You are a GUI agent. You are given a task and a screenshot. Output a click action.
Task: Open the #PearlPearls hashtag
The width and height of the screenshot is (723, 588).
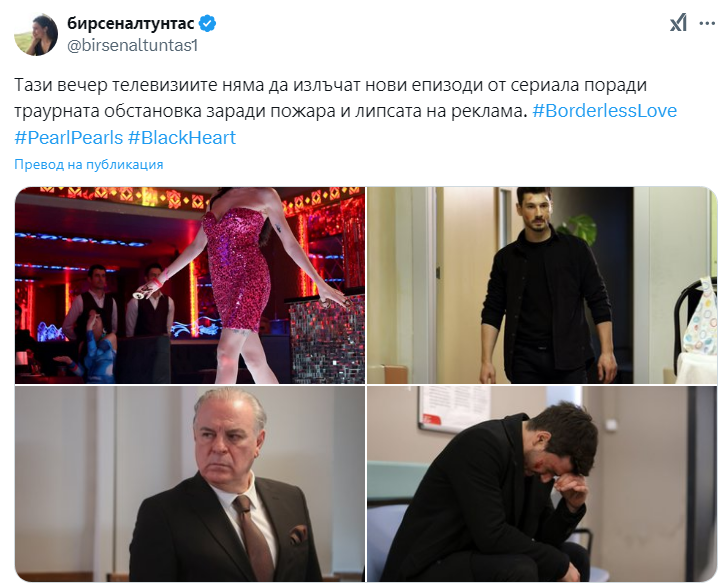pos(69,137)
